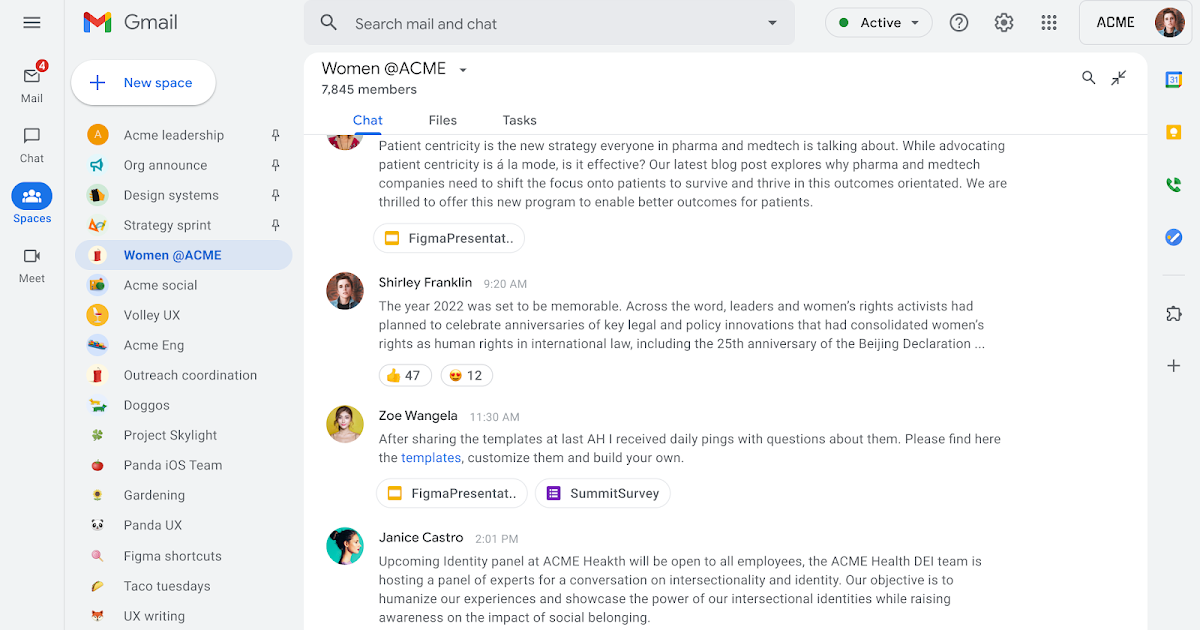
Task: Open the main menu hamburger icon
Action: click(x=32, y=22)
